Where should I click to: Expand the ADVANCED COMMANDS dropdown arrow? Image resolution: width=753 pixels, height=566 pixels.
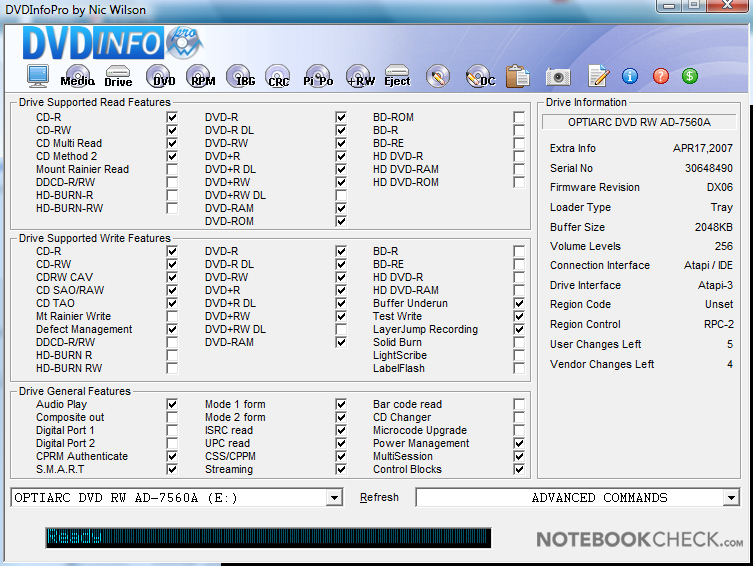pyautogui.click(x=731, y=498)
